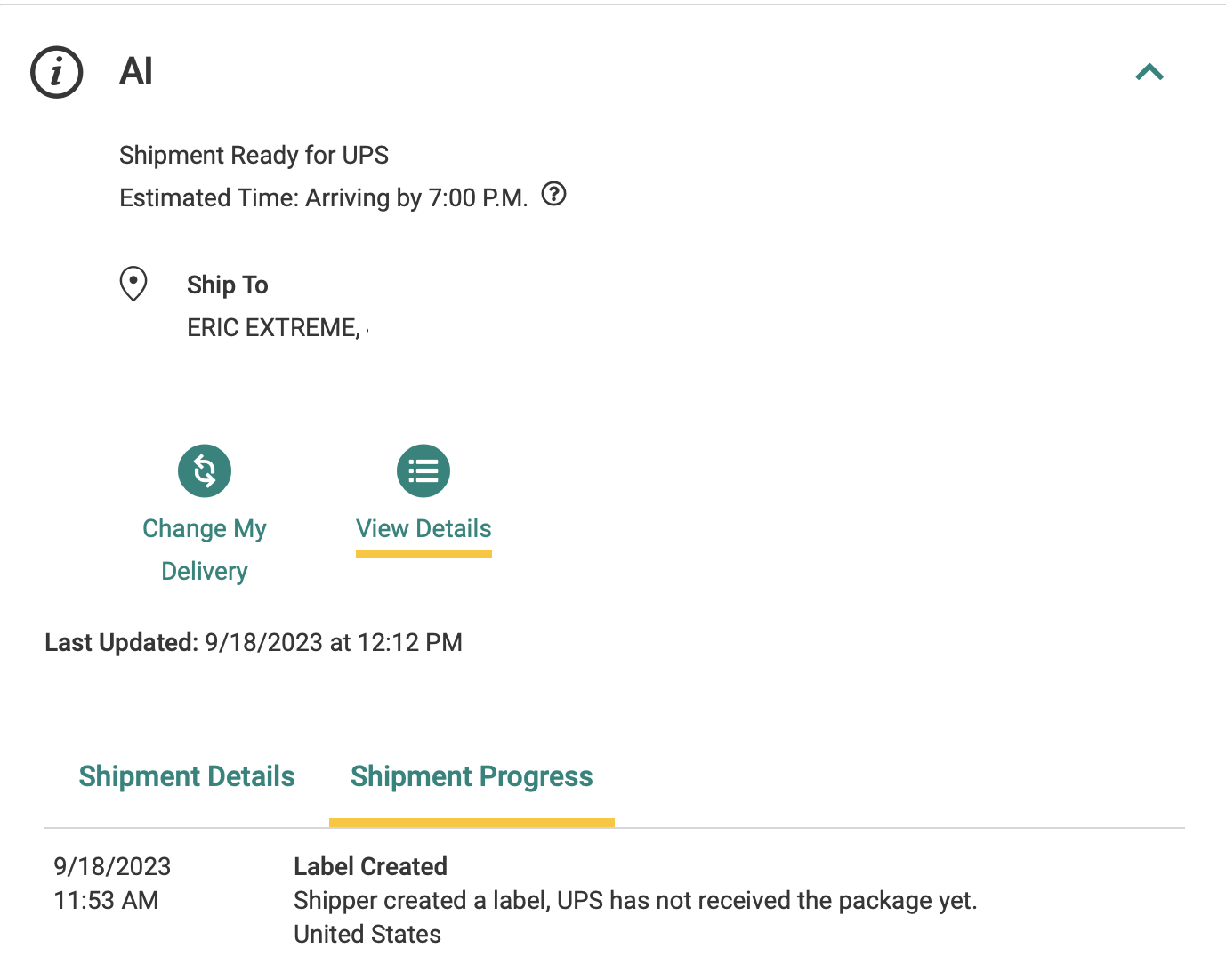Click the Estimated Time arriving by 7:00 P.M. line
1226x980 pixels.
[324, 197]
